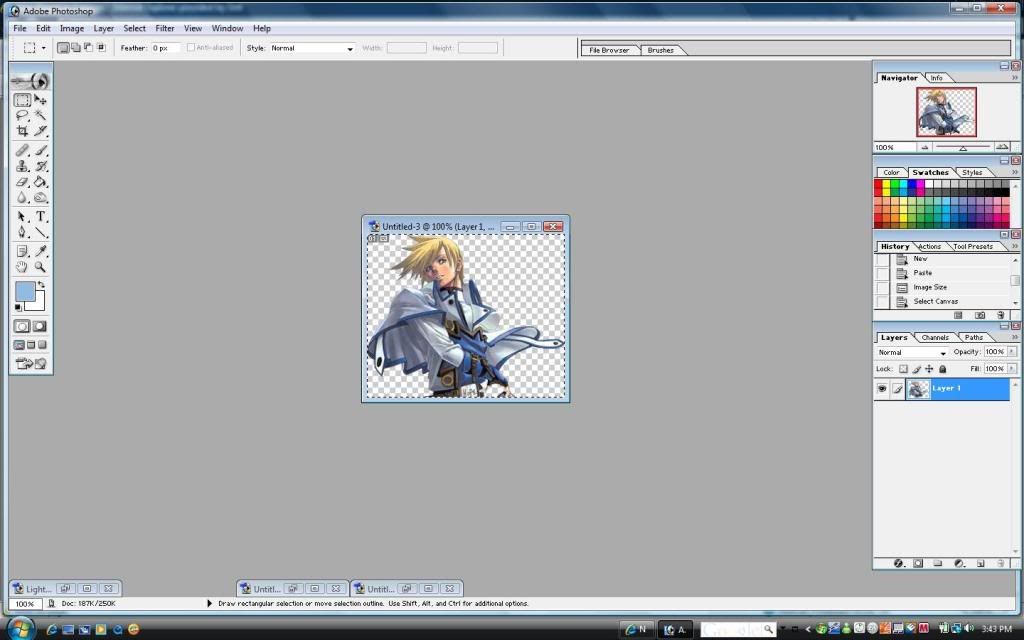This screenshot has width=1024, height=640.
Task: Toggle lock image pixels
Action: (x=916, y=369)
